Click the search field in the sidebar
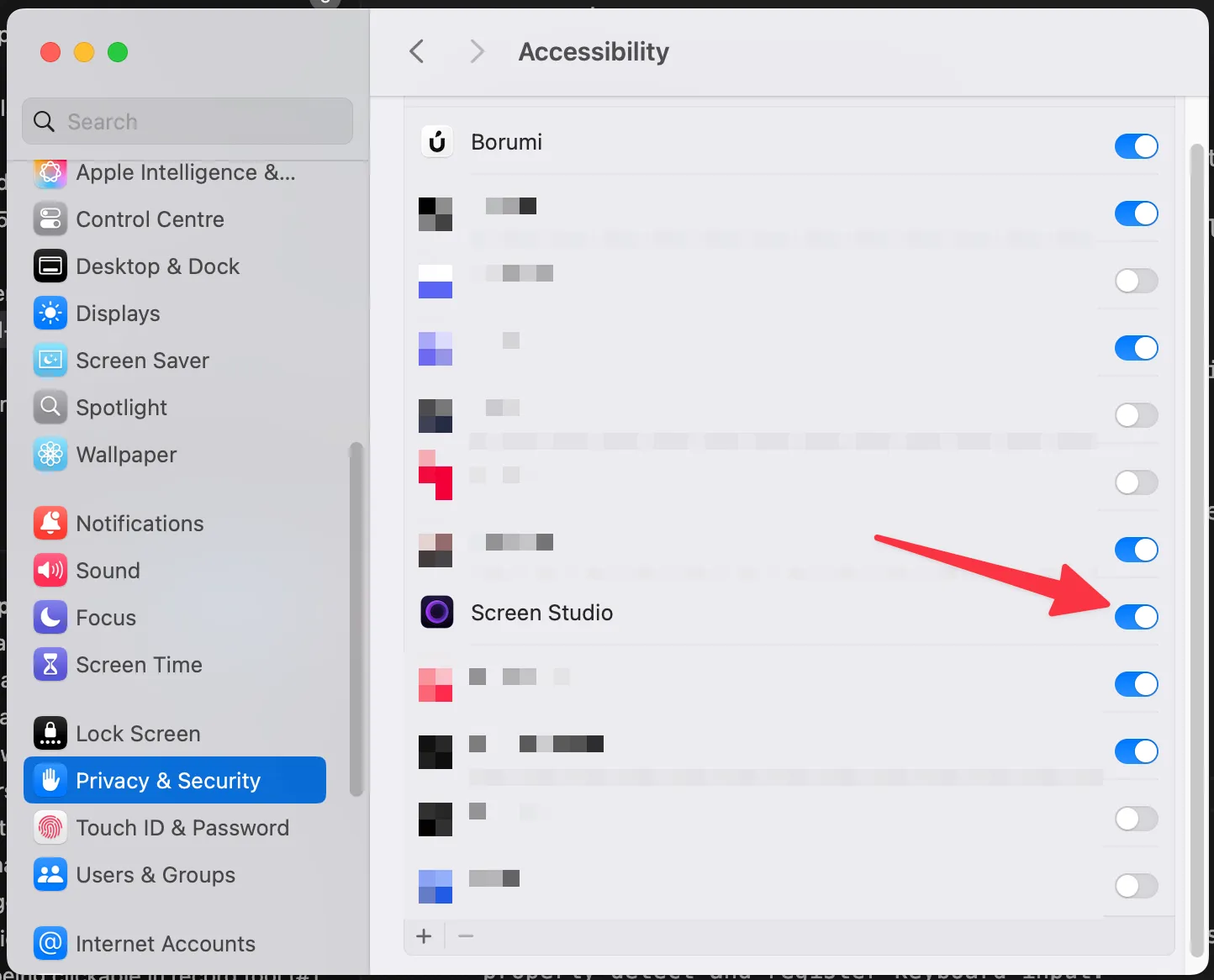 click(187, 121)
